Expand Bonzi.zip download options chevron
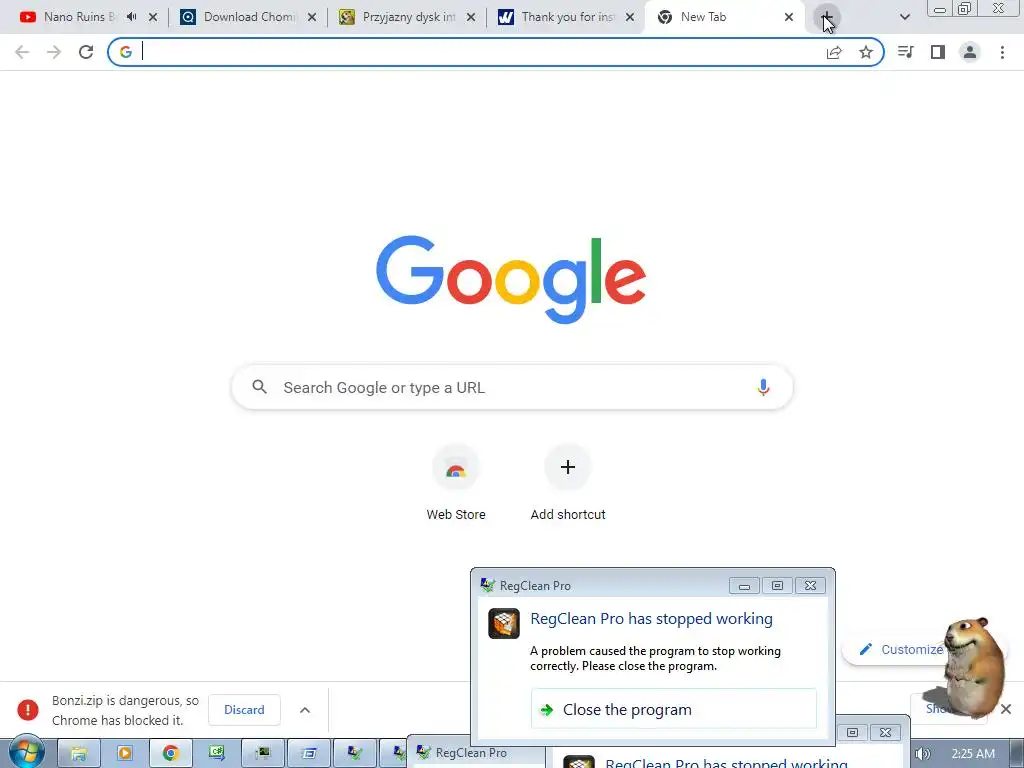 305,710
